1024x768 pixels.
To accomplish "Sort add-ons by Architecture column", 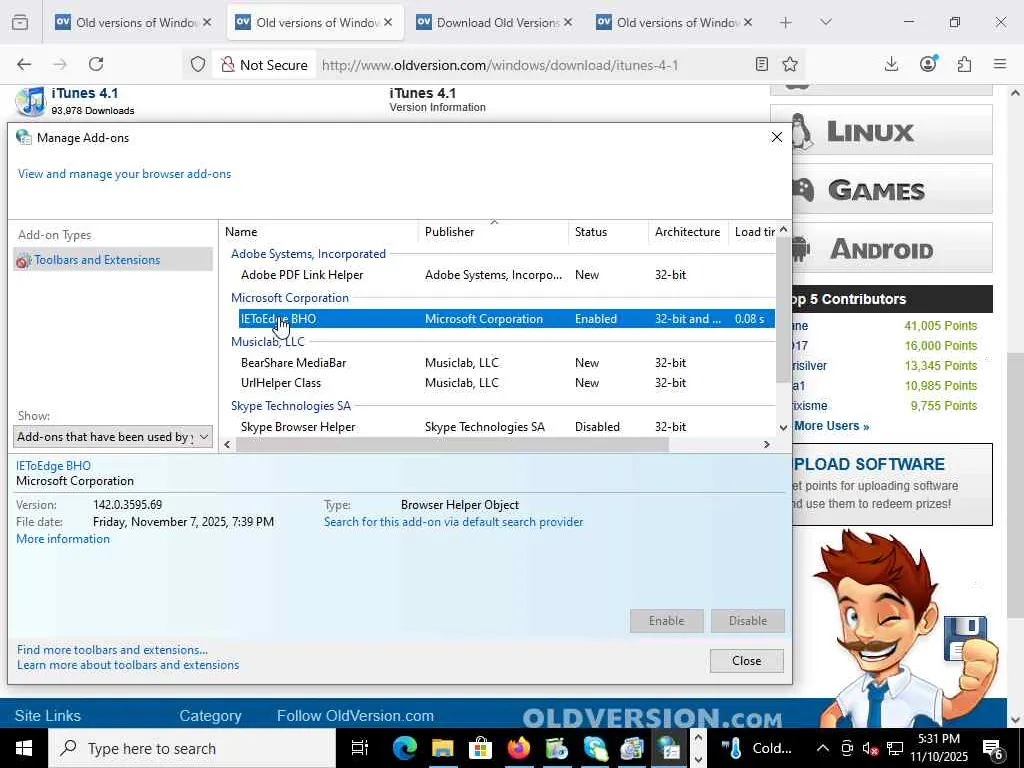I will [687, 232].
